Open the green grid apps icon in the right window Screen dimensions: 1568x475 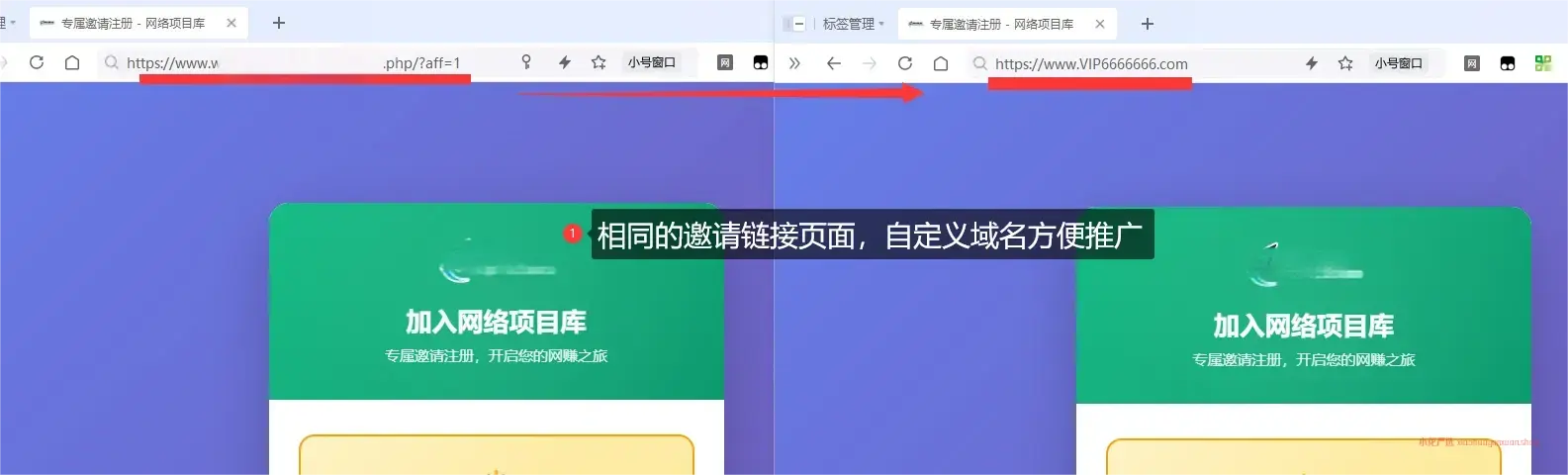pyautogui.click(x=1543, y=63)
